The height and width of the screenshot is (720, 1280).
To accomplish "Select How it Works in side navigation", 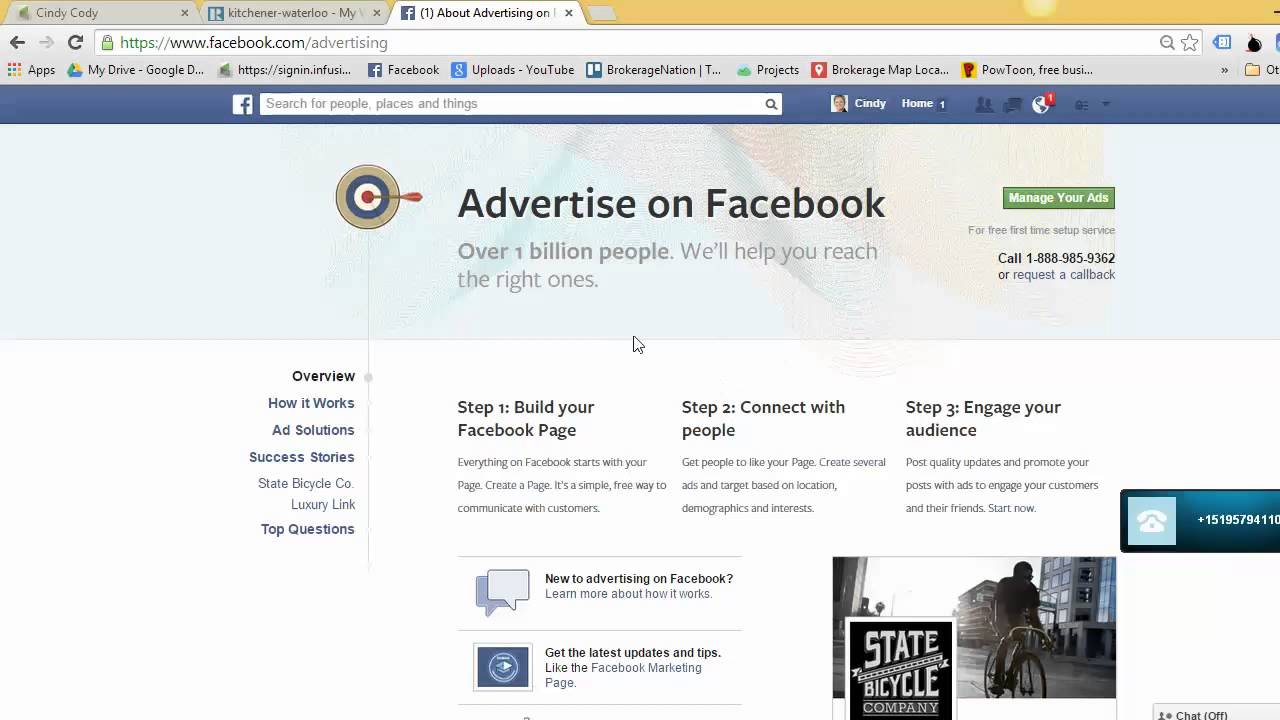I will click(311, 403).
